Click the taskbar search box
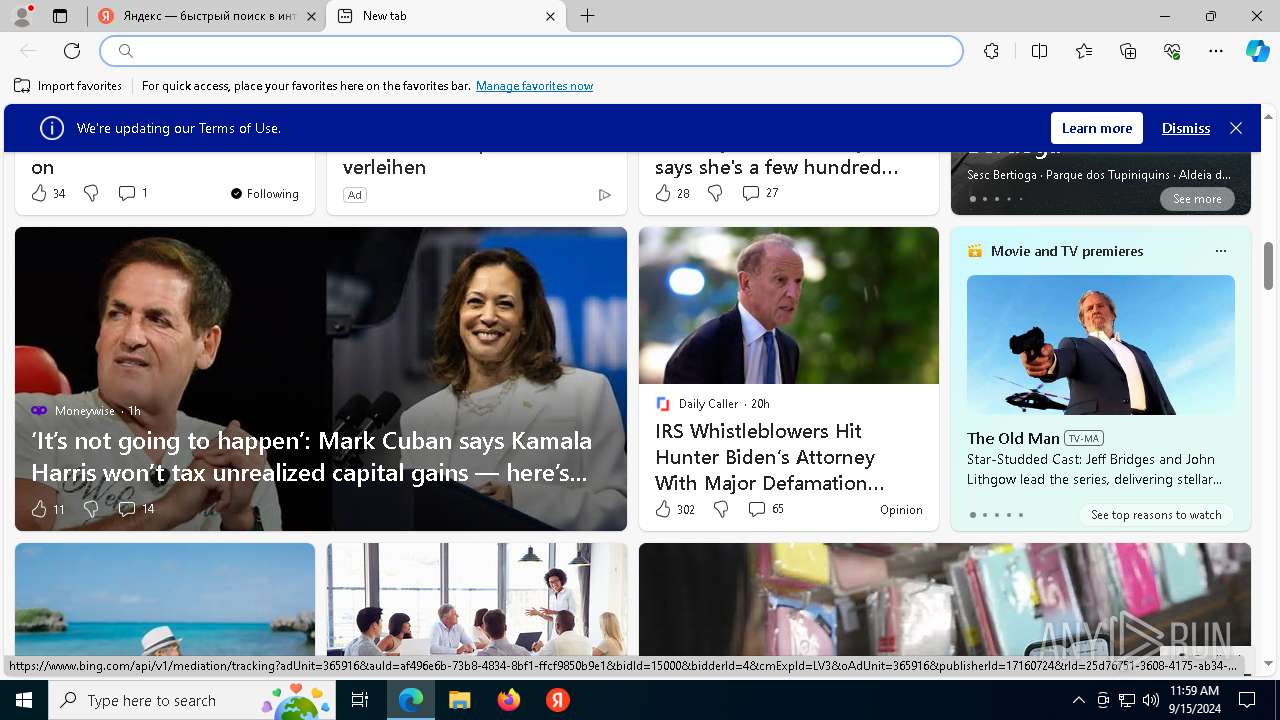 click(x=193, y=700)
